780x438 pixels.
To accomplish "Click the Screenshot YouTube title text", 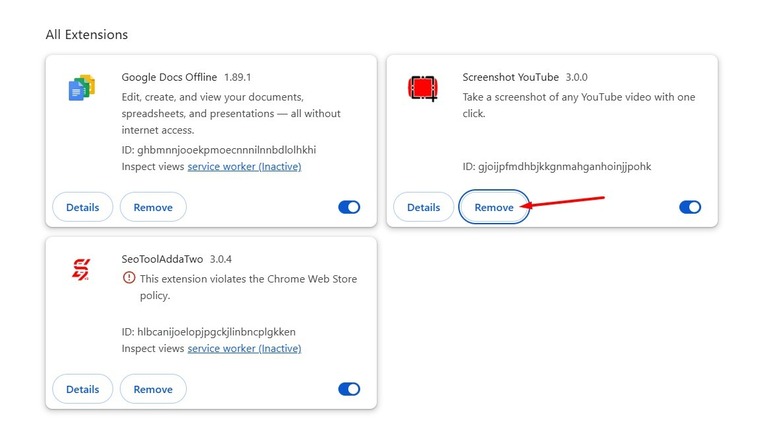I will click(x=510, y=77).
